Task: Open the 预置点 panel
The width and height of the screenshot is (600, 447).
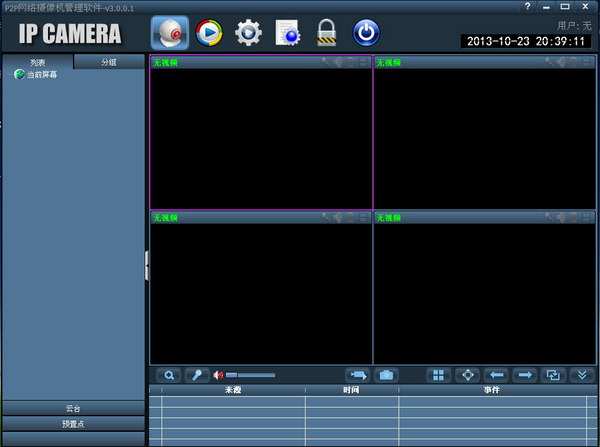Action: [x=73, y=424]
